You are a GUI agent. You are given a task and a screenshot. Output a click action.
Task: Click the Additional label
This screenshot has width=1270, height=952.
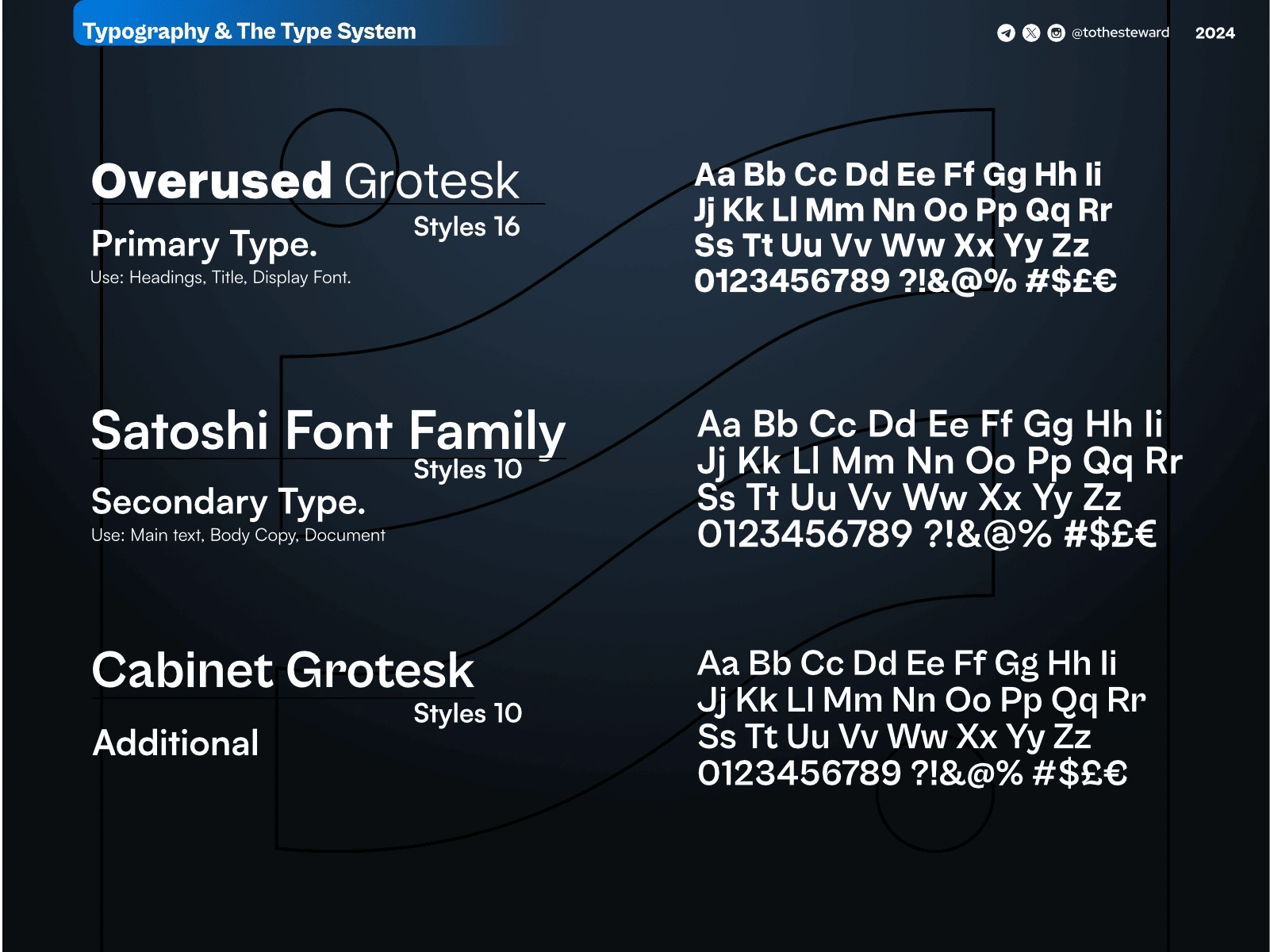click(176, 743)
